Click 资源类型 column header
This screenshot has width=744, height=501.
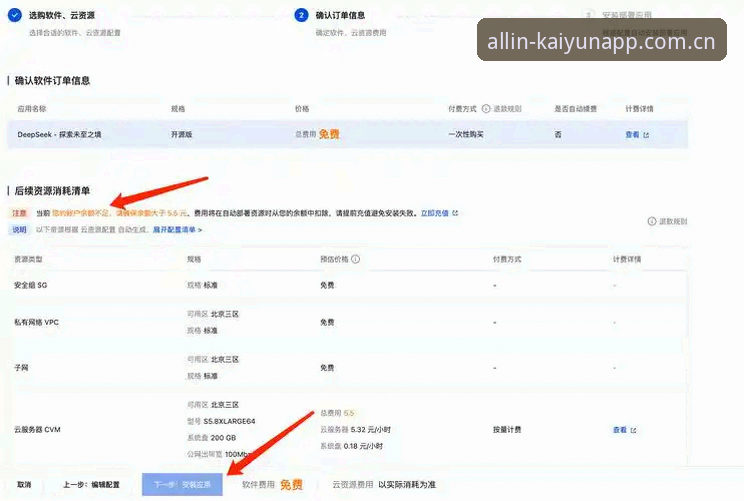pyautogui.click(x=28, y=259)
